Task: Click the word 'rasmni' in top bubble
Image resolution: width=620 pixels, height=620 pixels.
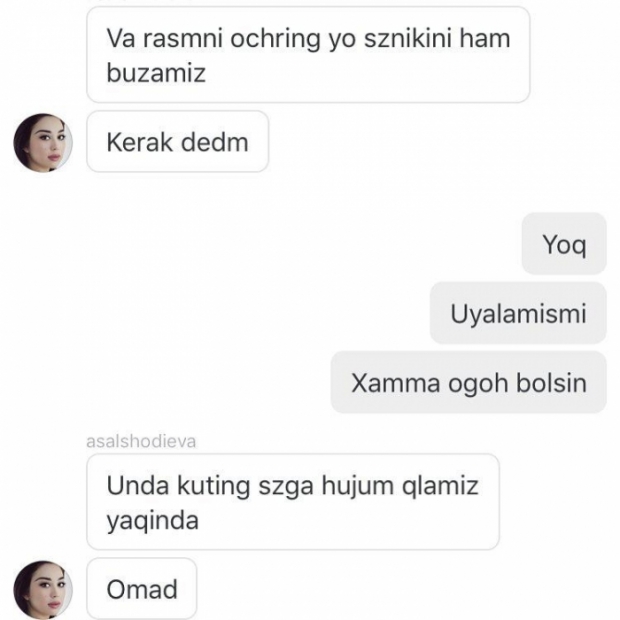Action: [182, 39]
